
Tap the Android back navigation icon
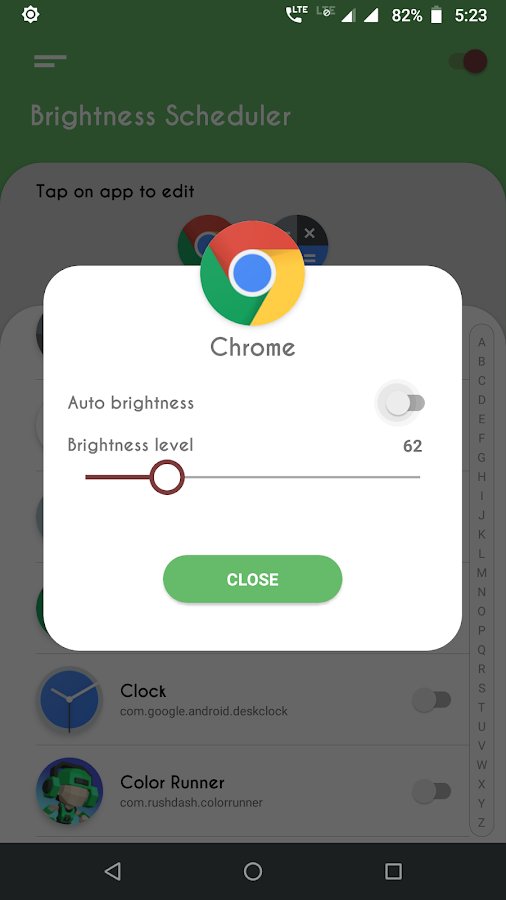pyautogui.click(x=112, y=871)
